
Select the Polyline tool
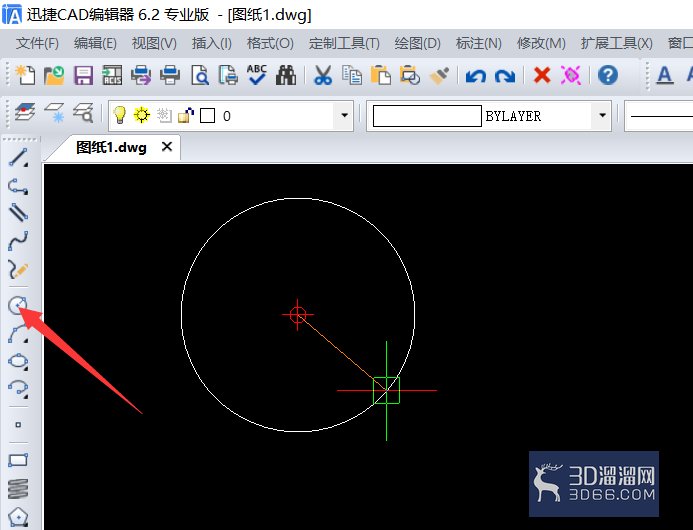[18, 187]
